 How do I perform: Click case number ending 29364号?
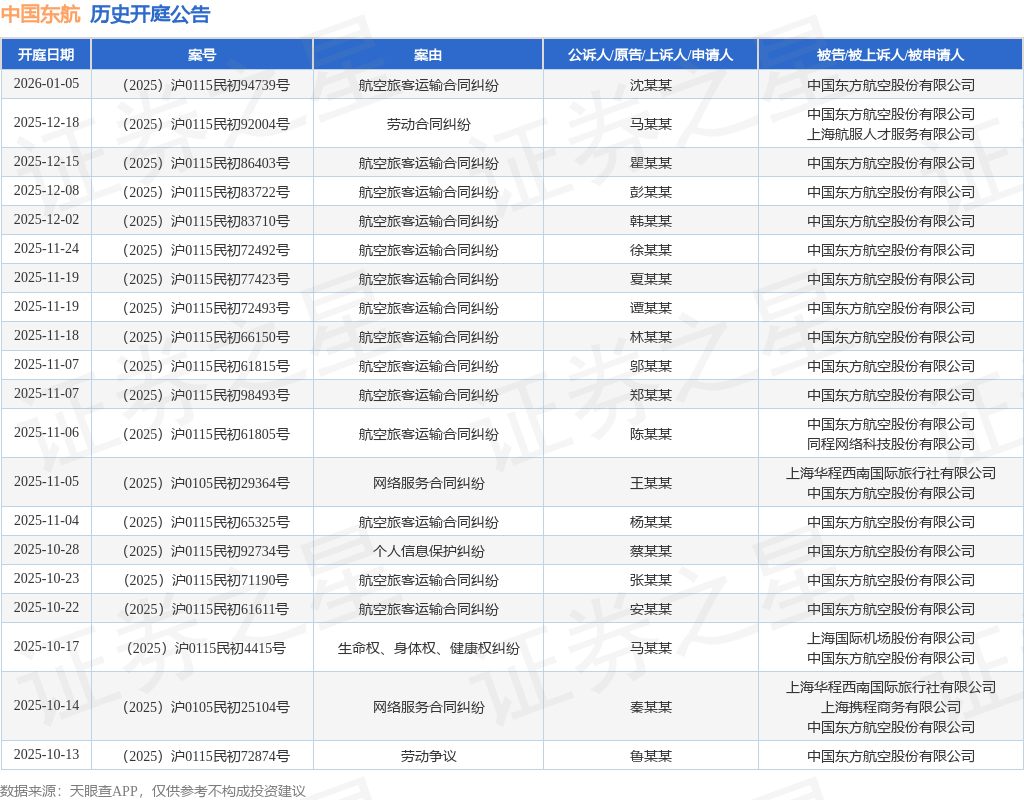(206, 483)
